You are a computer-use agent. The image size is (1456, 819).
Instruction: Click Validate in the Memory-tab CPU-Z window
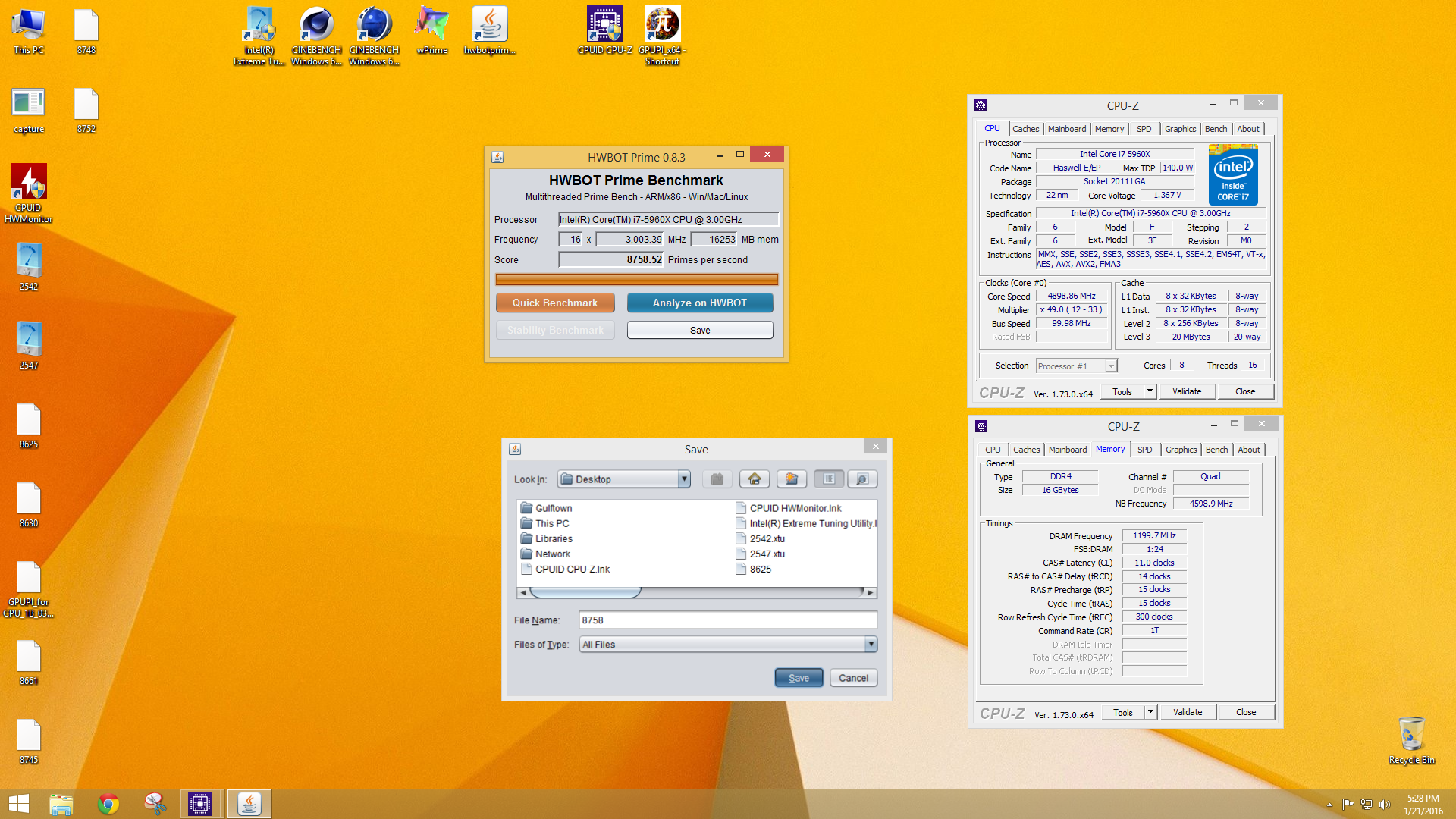[1188, 712]
